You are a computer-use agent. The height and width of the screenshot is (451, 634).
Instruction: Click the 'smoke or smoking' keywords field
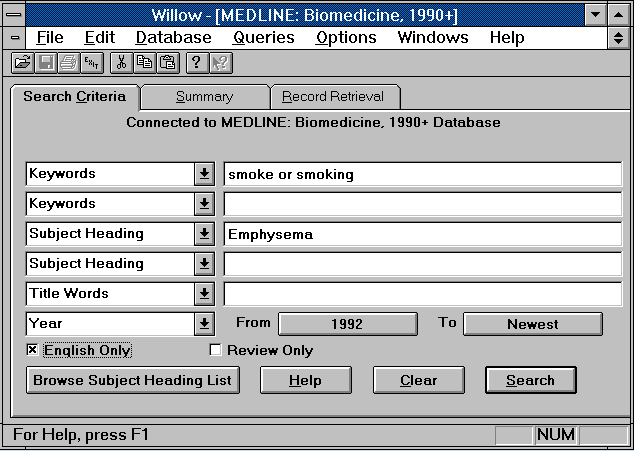pos(423,174)
